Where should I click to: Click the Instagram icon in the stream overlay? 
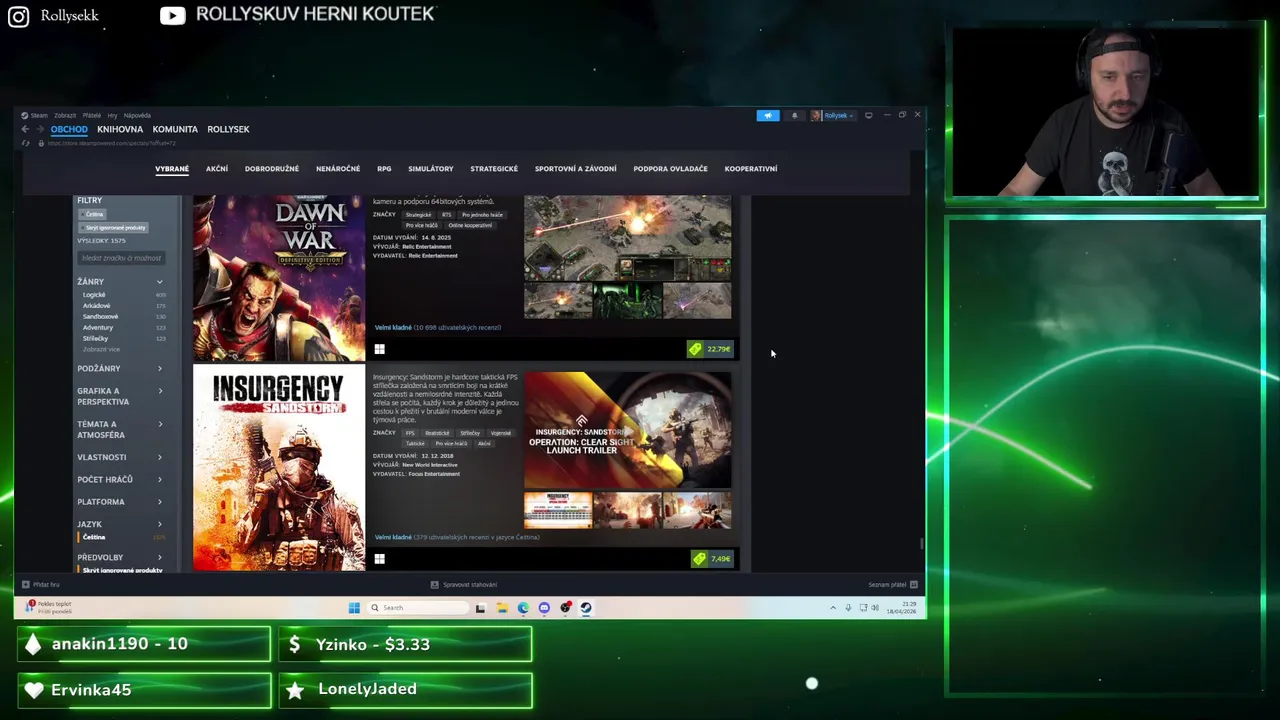18,16
